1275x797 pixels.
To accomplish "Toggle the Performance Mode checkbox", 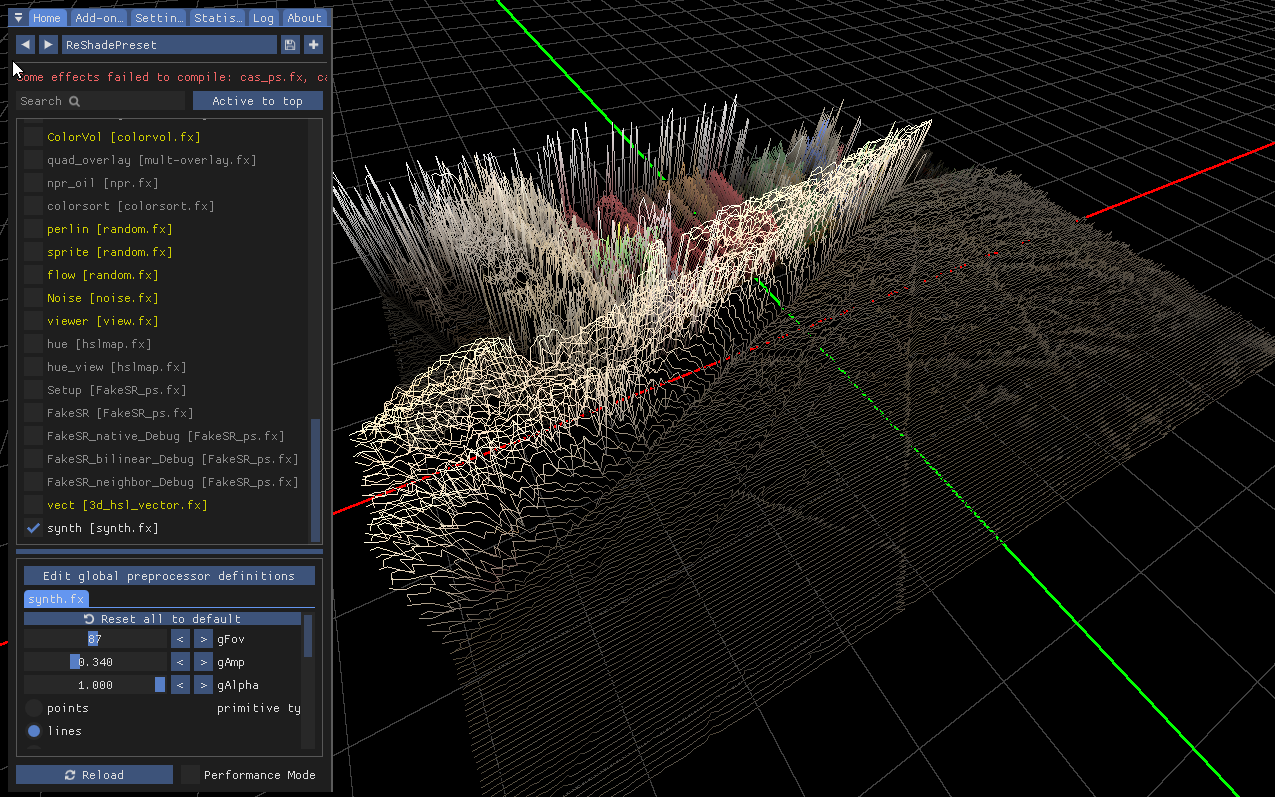I will click(x=190, y=775).
